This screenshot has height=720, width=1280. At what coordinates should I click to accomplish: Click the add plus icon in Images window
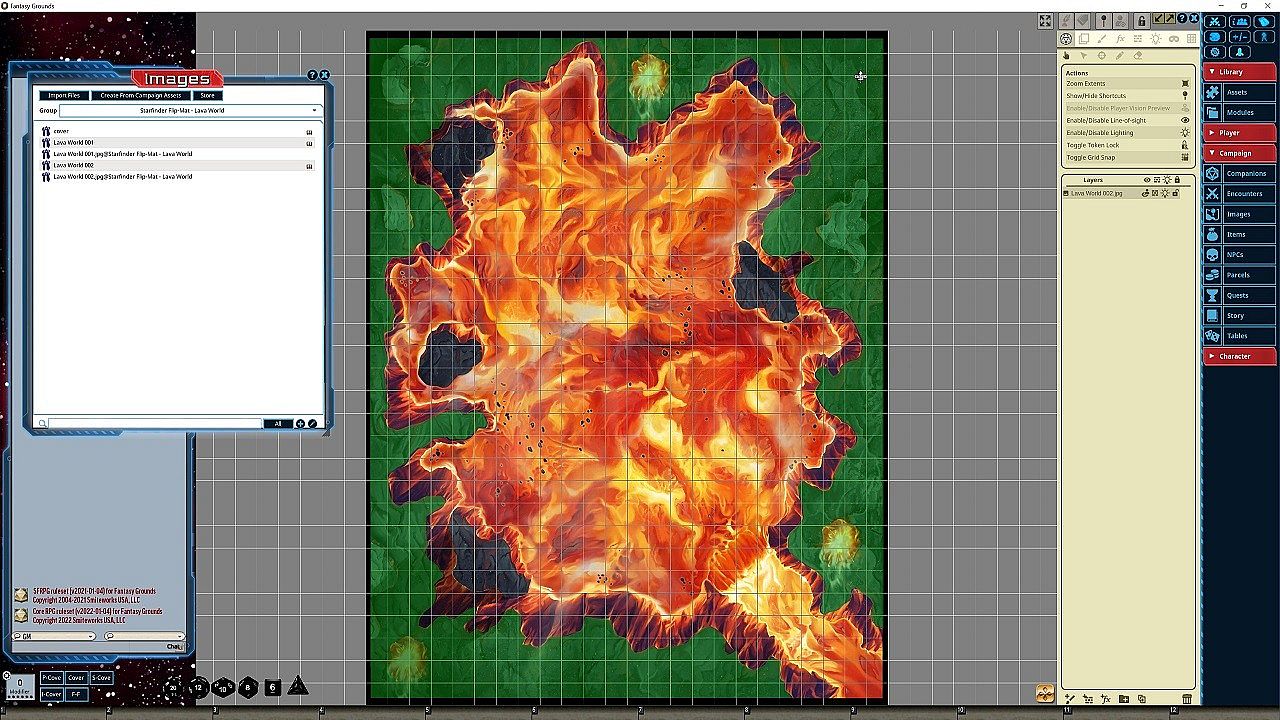click(x=300, y=424)
